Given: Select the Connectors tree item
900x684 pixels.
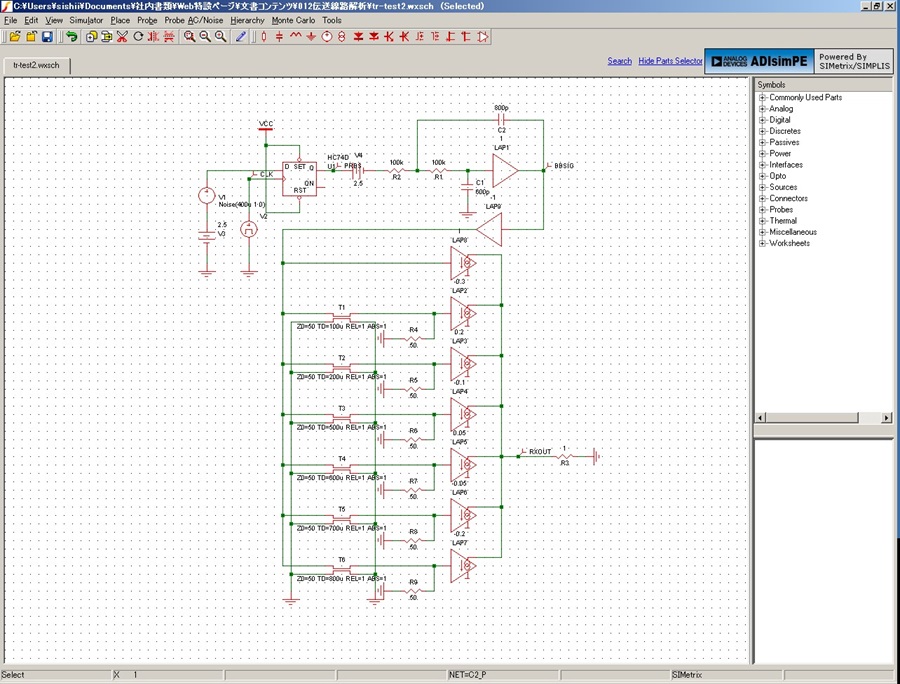Looking at the screenshot, I should [788, 199].
